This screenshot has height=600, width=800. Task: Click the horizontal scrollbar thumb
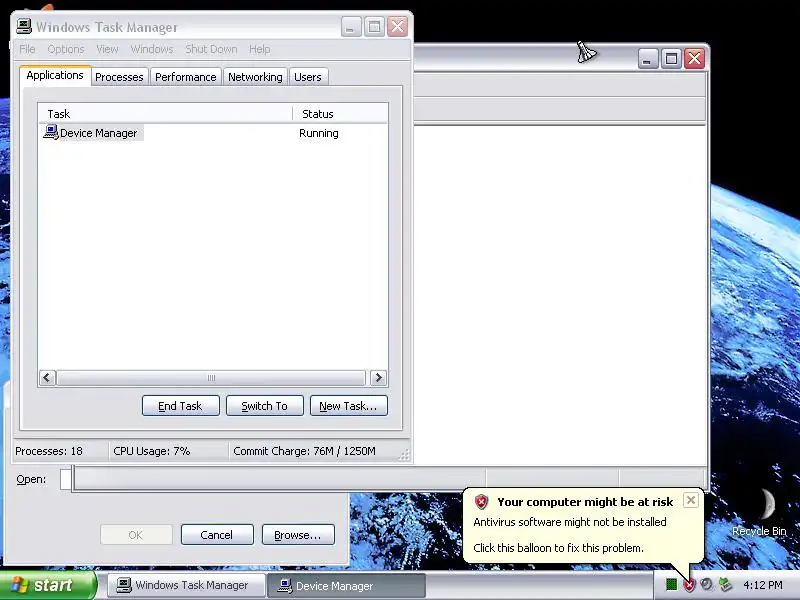coord(211,378)
